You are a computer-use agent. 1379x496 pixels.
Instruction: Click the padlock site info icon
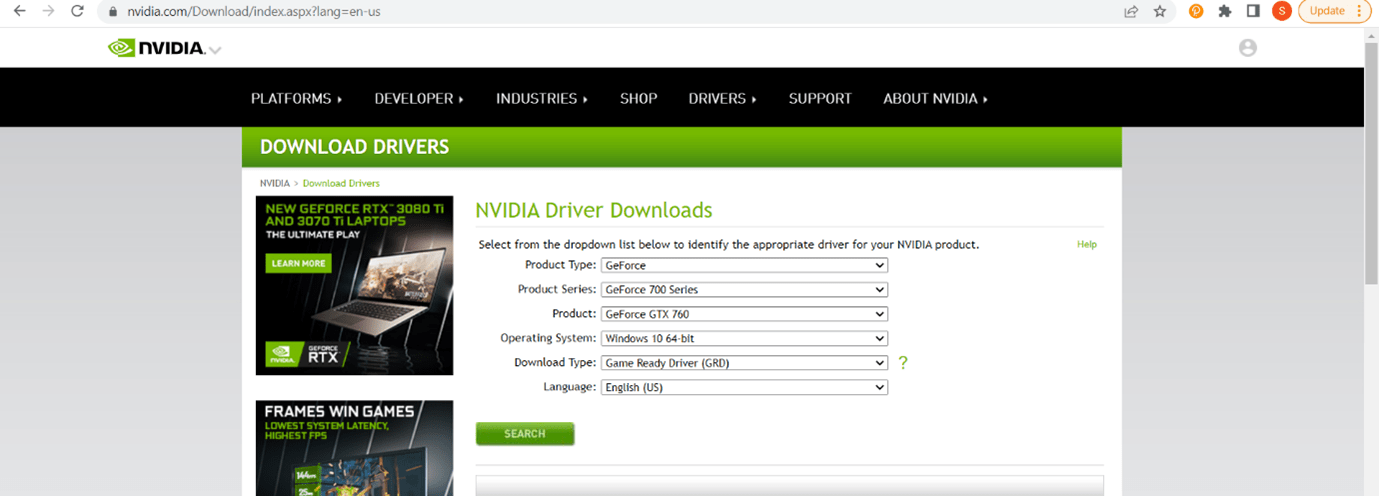[x=112, y=12]
